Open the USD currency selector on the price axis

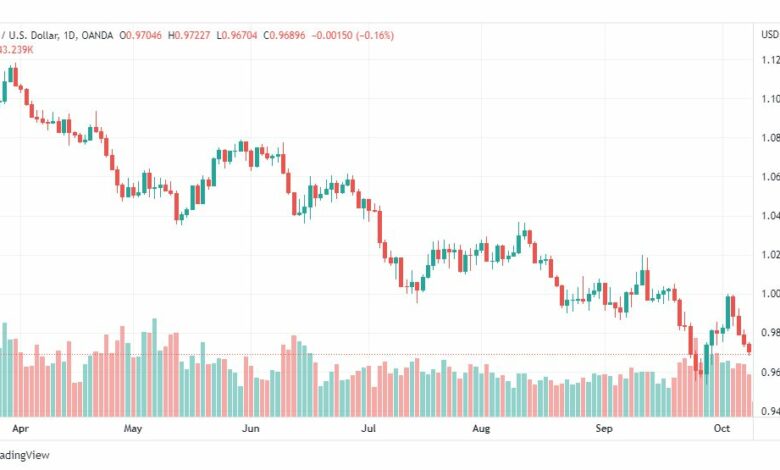770,34
